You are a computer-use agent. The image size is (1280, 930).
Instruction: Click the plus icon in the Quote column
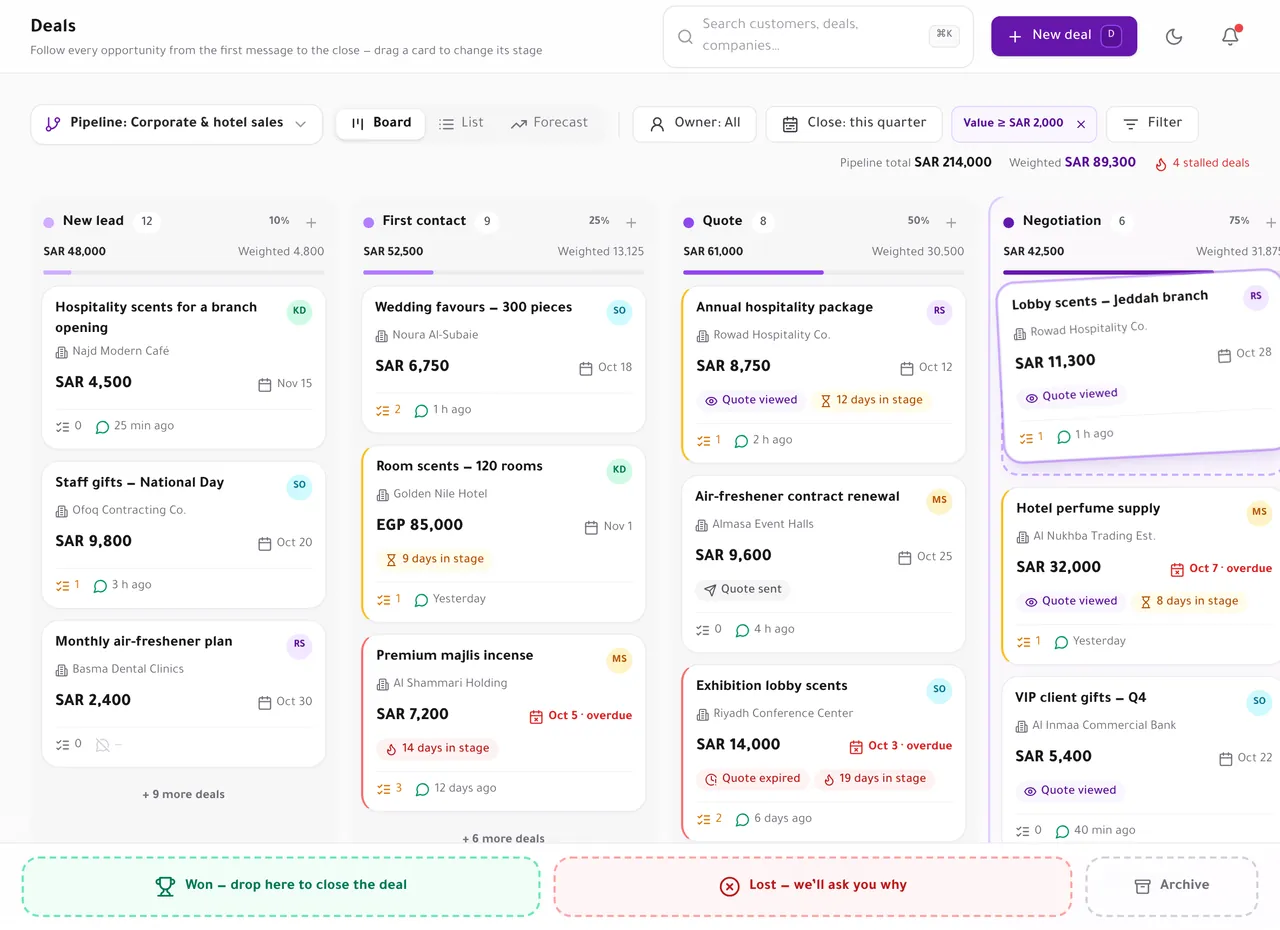click(x=951, y=222)
